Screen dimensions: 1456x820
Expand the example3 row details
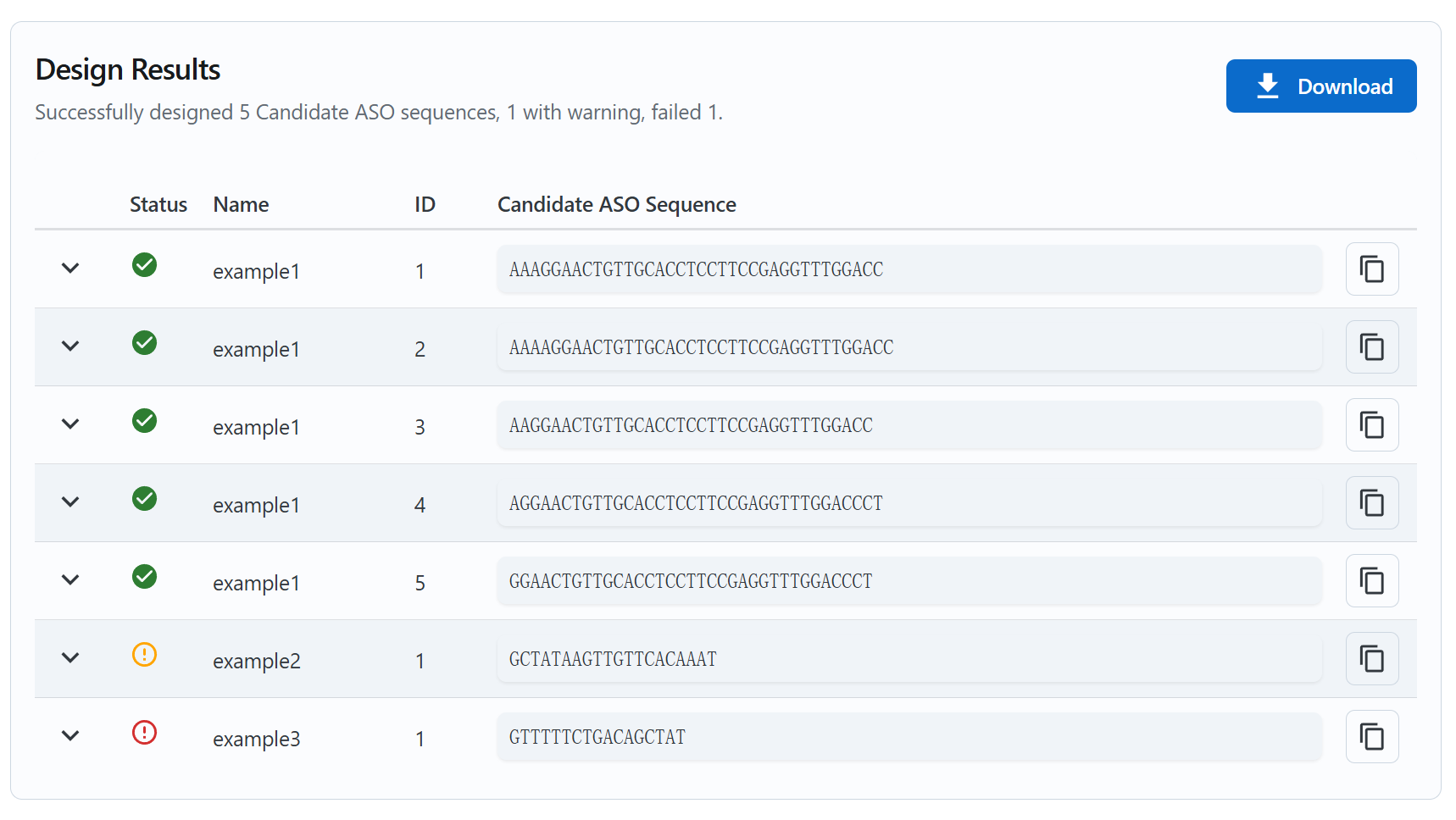tap(70, 736)
